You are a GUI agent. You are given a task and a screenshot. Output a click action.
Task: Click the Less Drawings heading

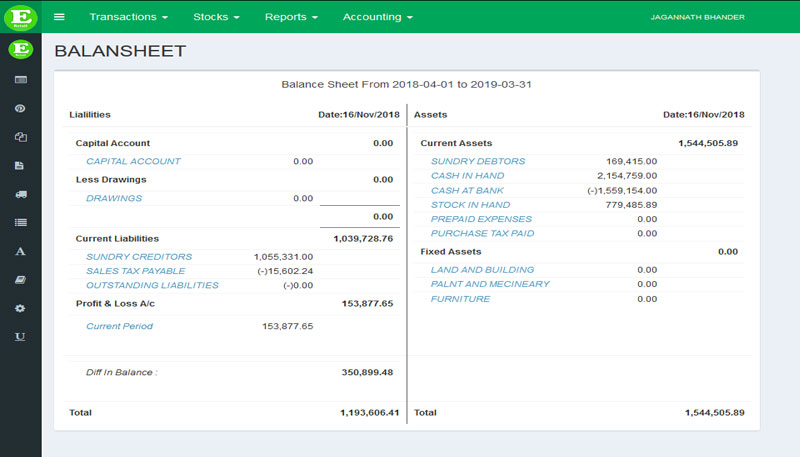tap(111, 180)
